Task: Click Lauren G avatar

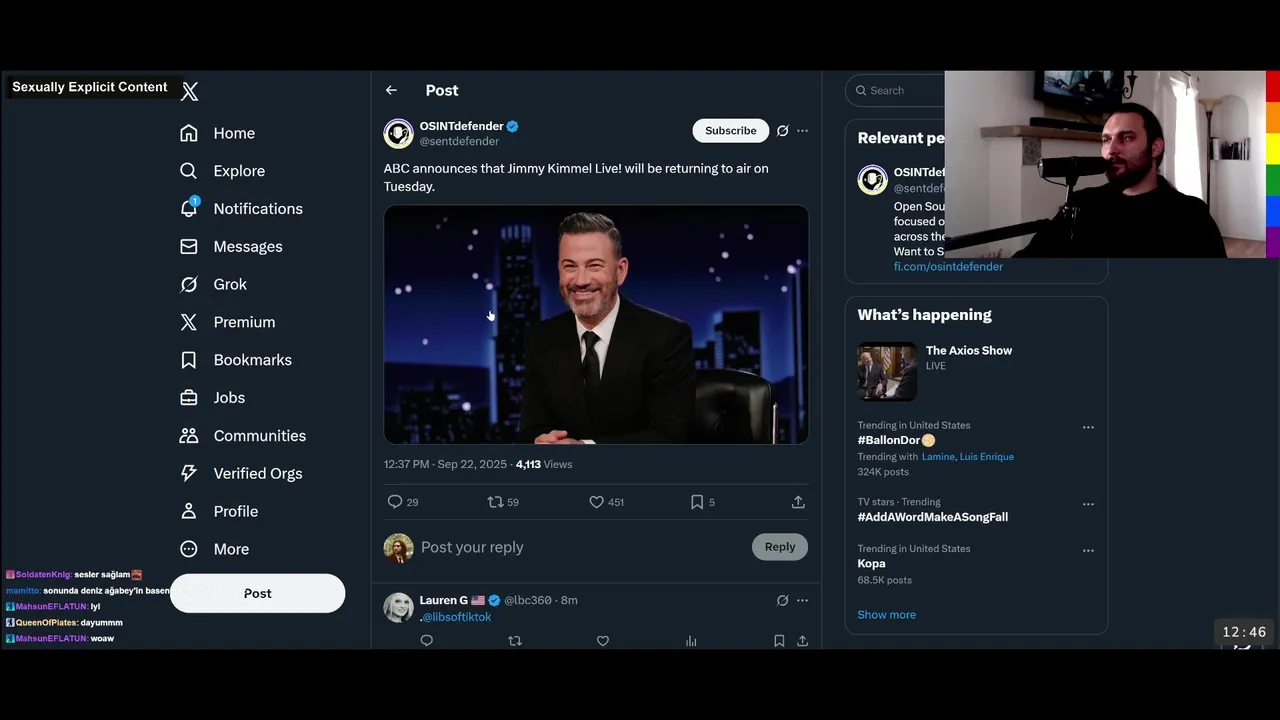Action: click(398, 607)
